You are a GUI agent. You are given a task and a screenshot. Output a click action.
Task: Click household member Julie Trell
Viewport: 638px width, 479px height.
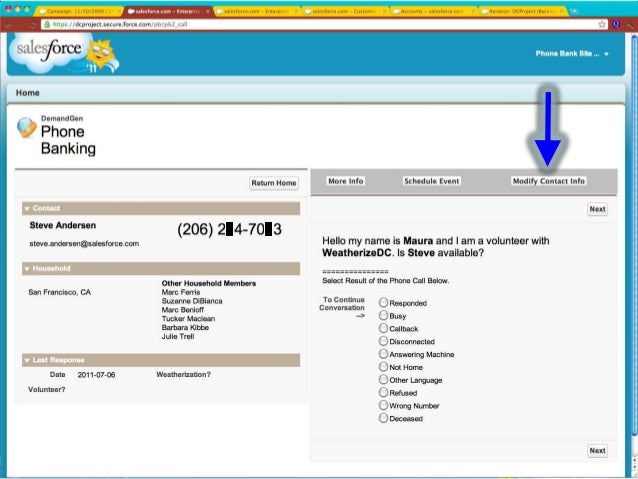click(x=178, y=337)
